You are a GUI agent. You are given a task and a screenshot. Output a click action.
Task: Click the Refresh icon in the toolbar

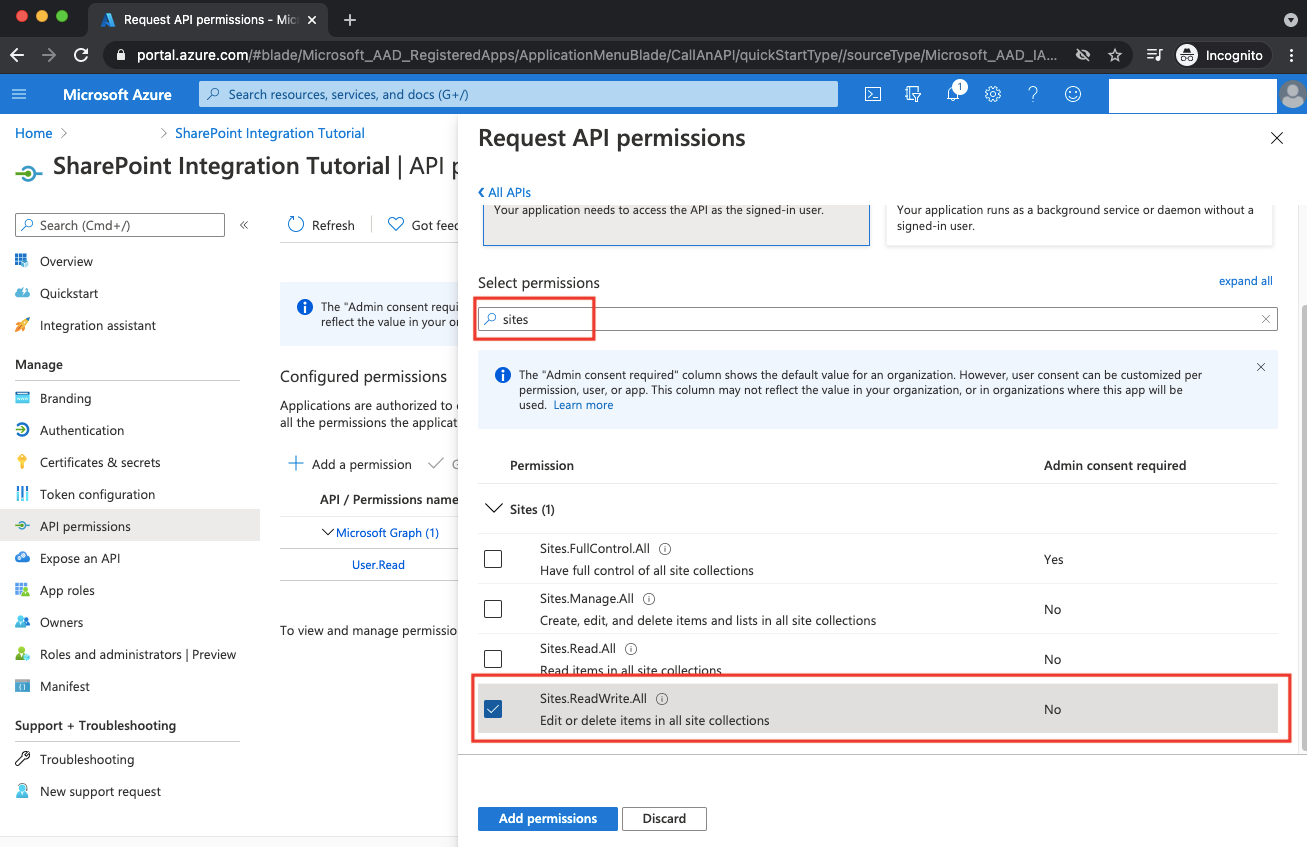[x=296, y=225]
